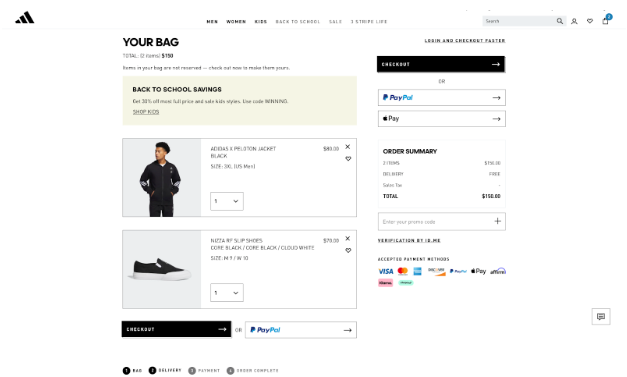Open the Women menu

236,22
